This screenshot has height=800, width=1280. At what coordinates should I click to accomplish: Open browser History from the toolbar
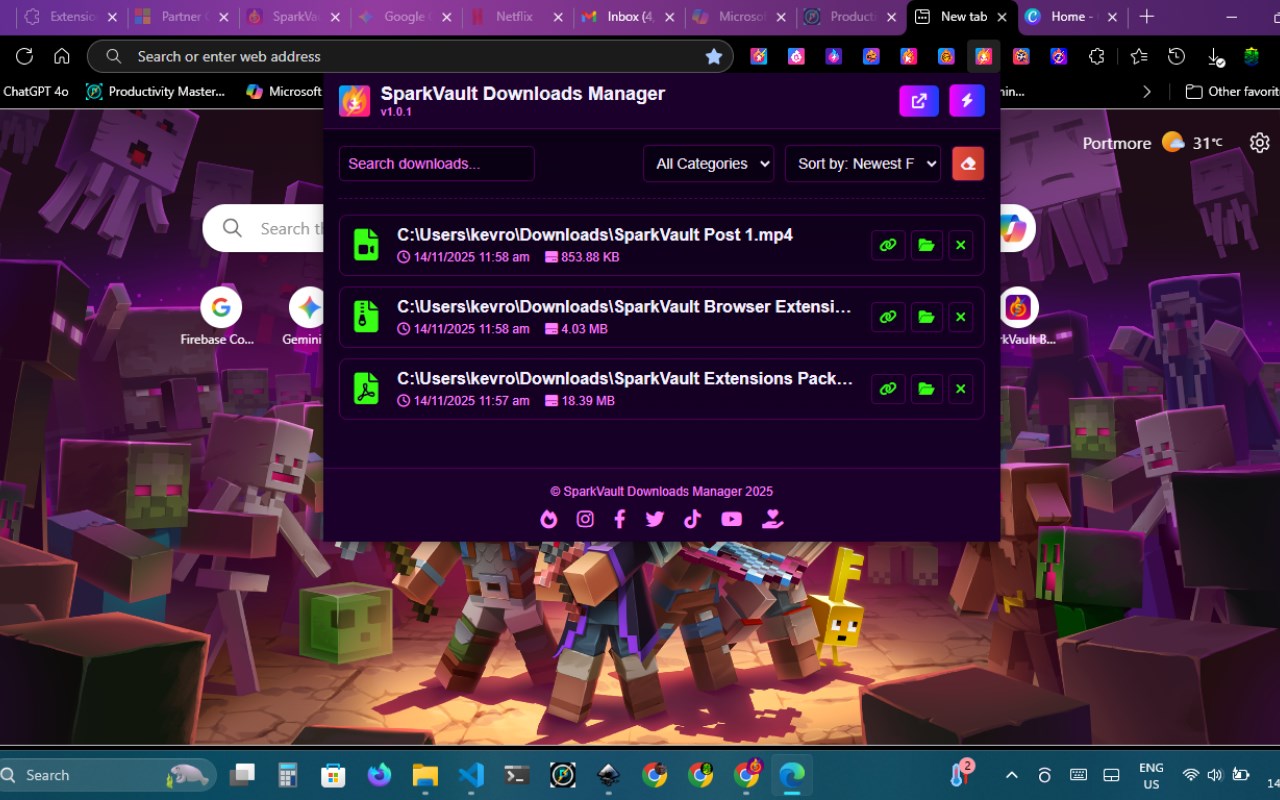[x=1177, y=57]
